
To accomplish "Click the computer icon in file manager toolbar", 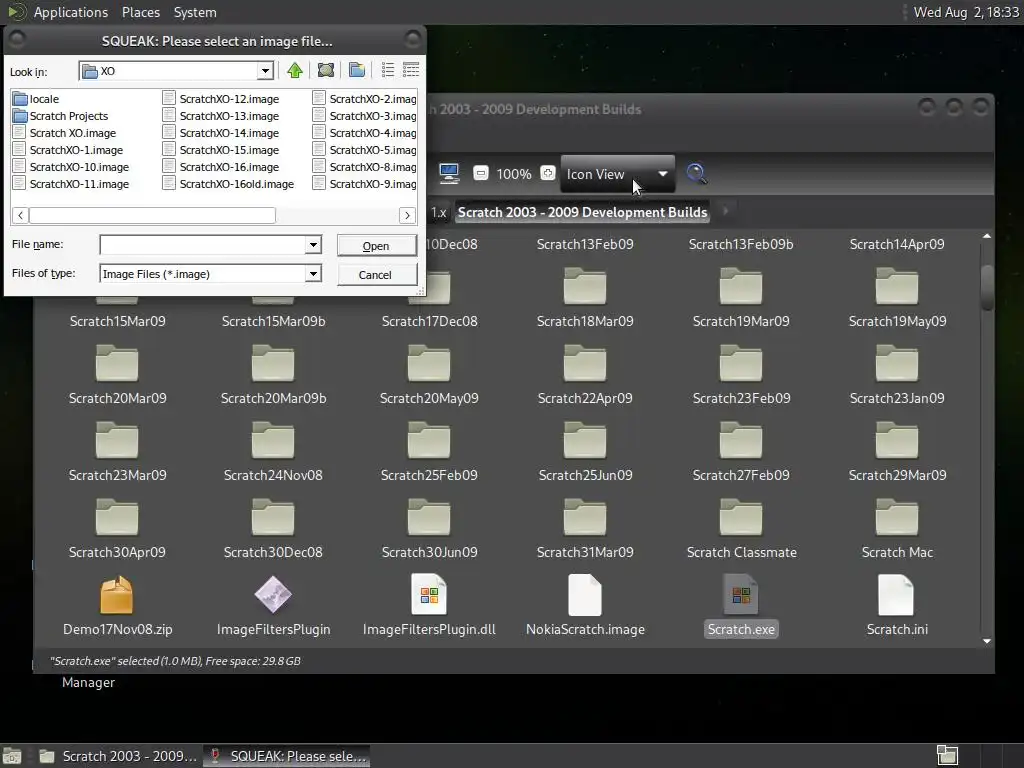I will (449, 174).
